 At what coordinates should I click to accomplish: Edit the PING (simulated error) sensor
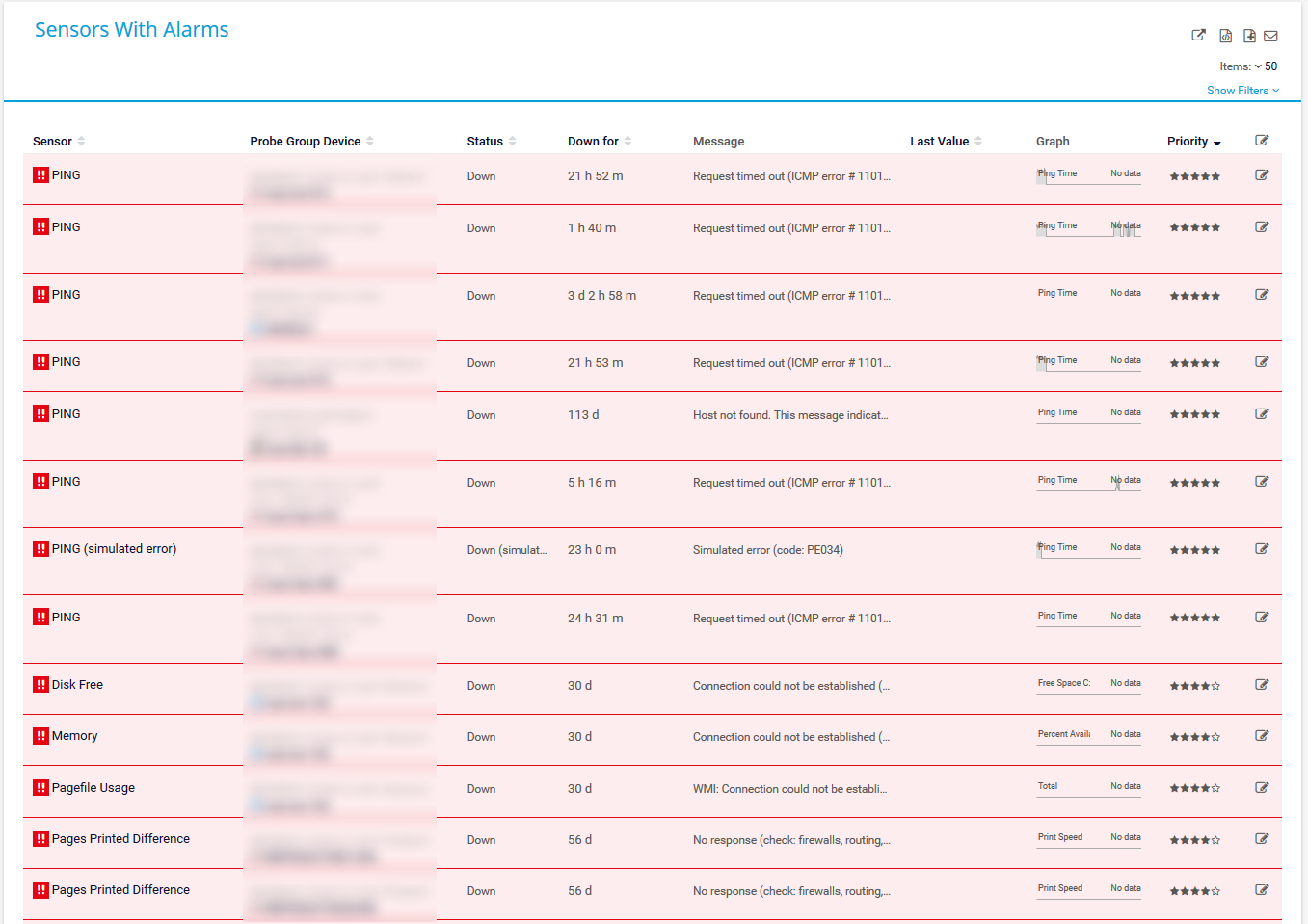pyautogui.click(x=1262, y=548)
